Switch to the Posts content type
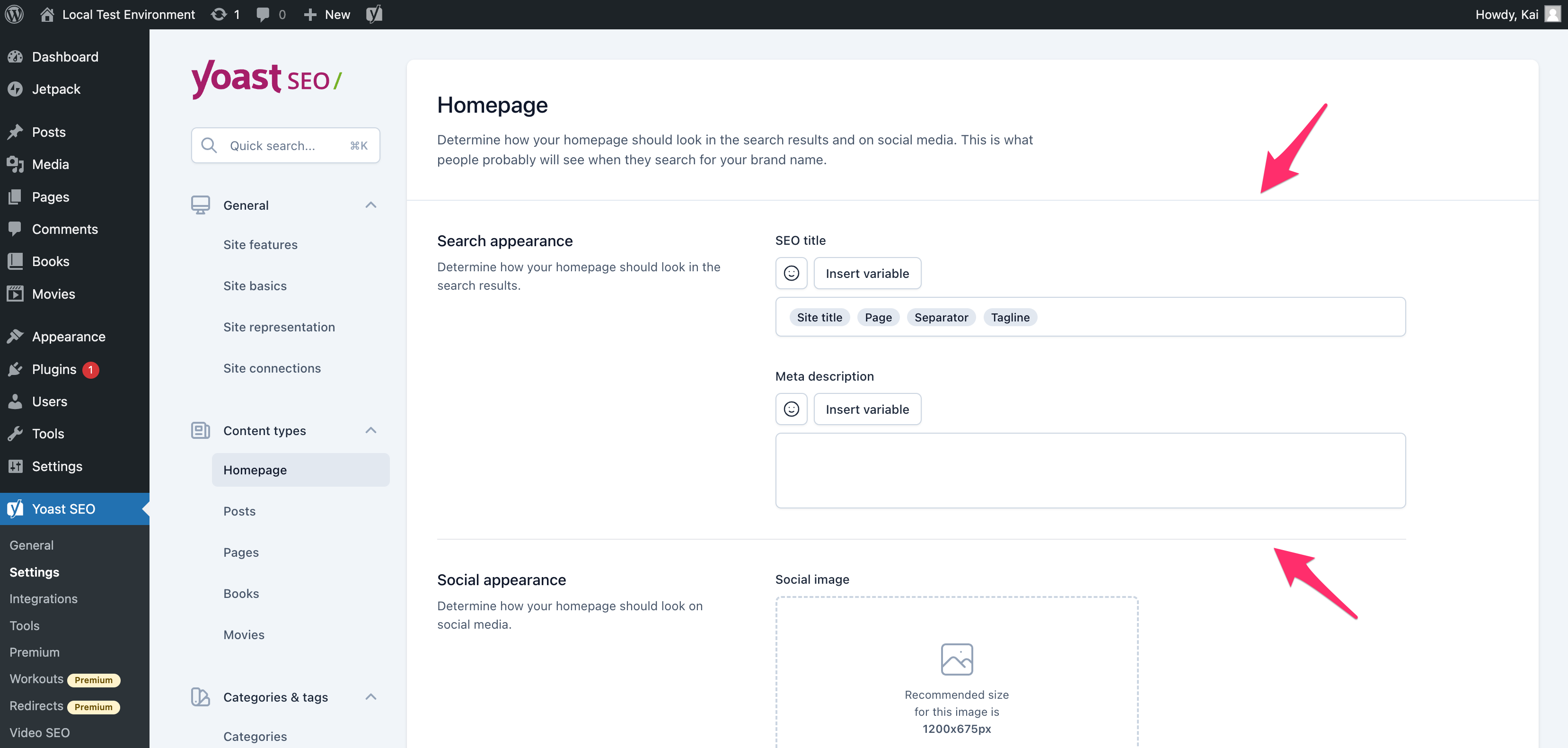The image size is (1568, 748). (239, 511)
